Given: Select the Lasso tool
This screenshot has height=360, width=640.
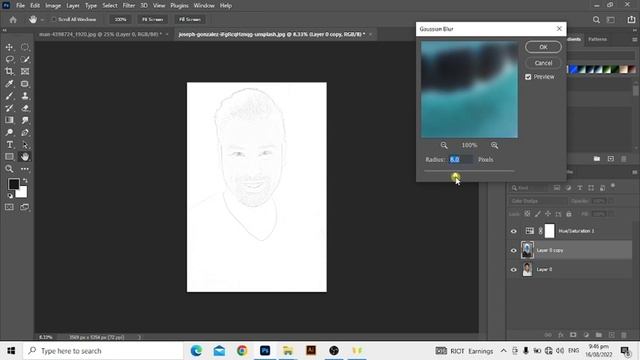Looking at the screenshot, I should tap(9, 60).
